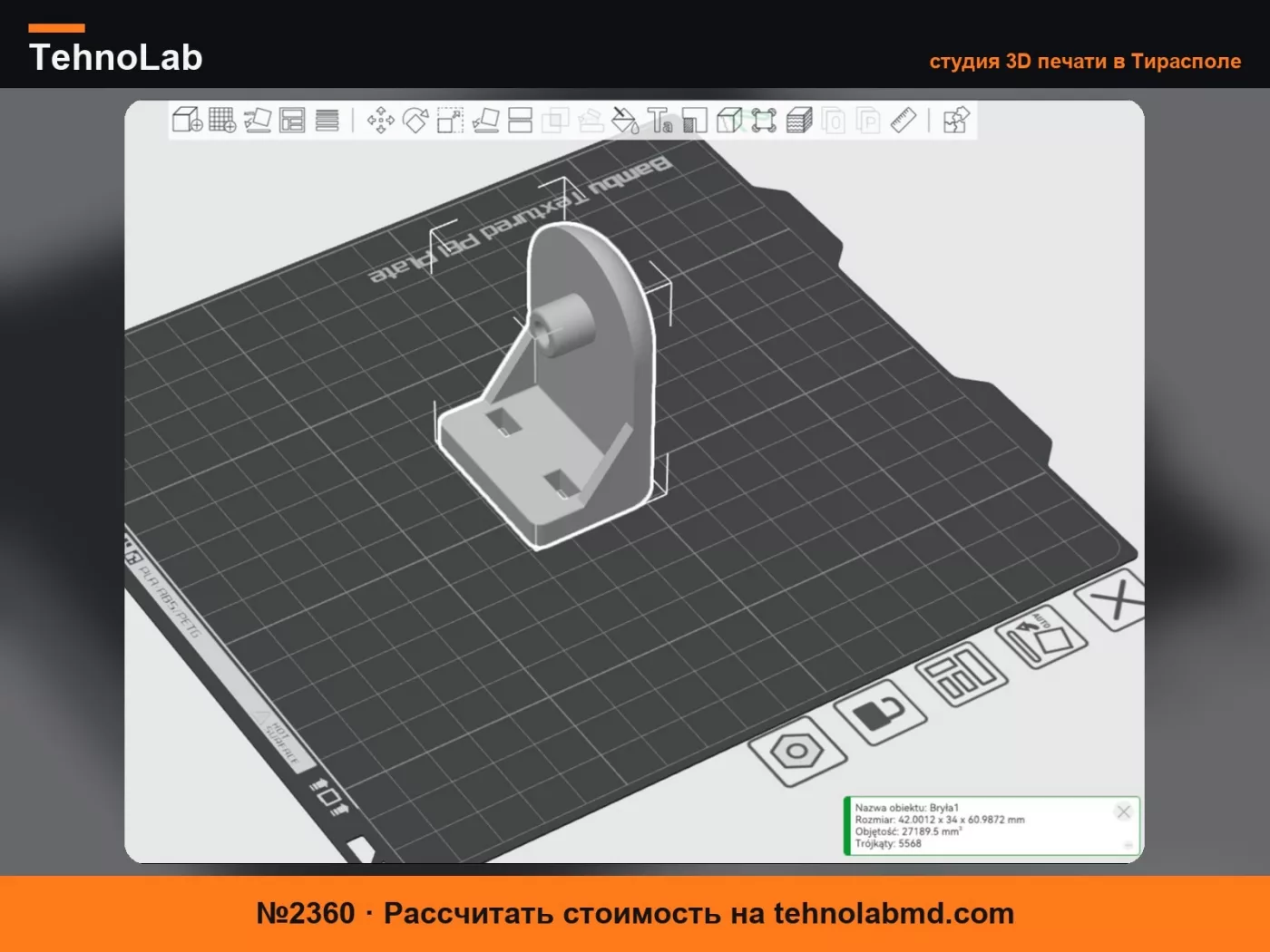Screen dimensions: 1270x952
Task: Click the greyed-out icon marked with a 0
Action: point(834,120)
